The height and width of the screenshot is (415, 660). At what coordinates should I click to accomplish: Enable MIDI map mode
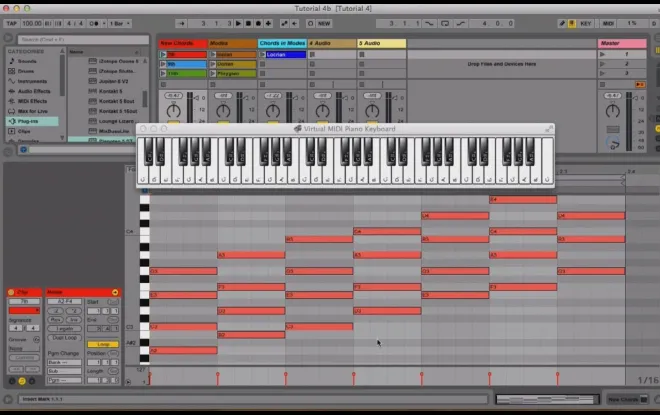608,24
